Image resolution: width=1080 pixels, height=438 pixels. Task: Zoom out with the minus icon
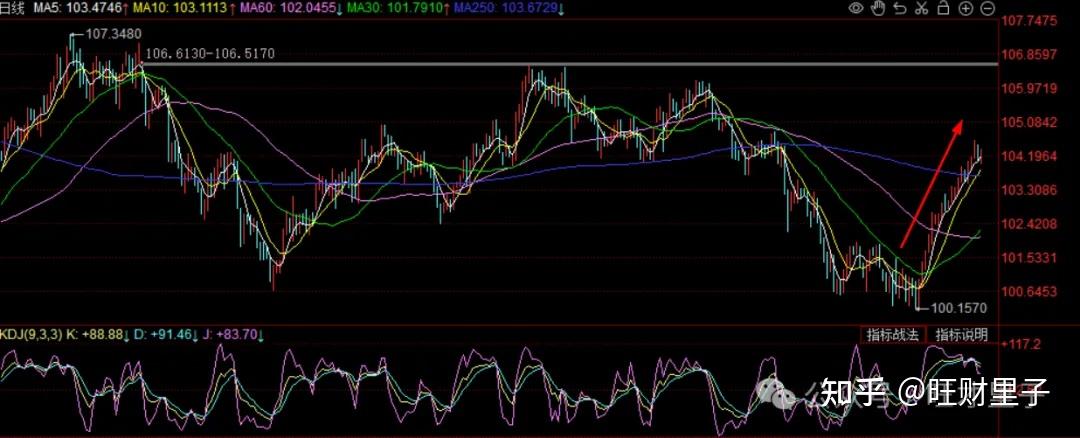coord(987,8)
